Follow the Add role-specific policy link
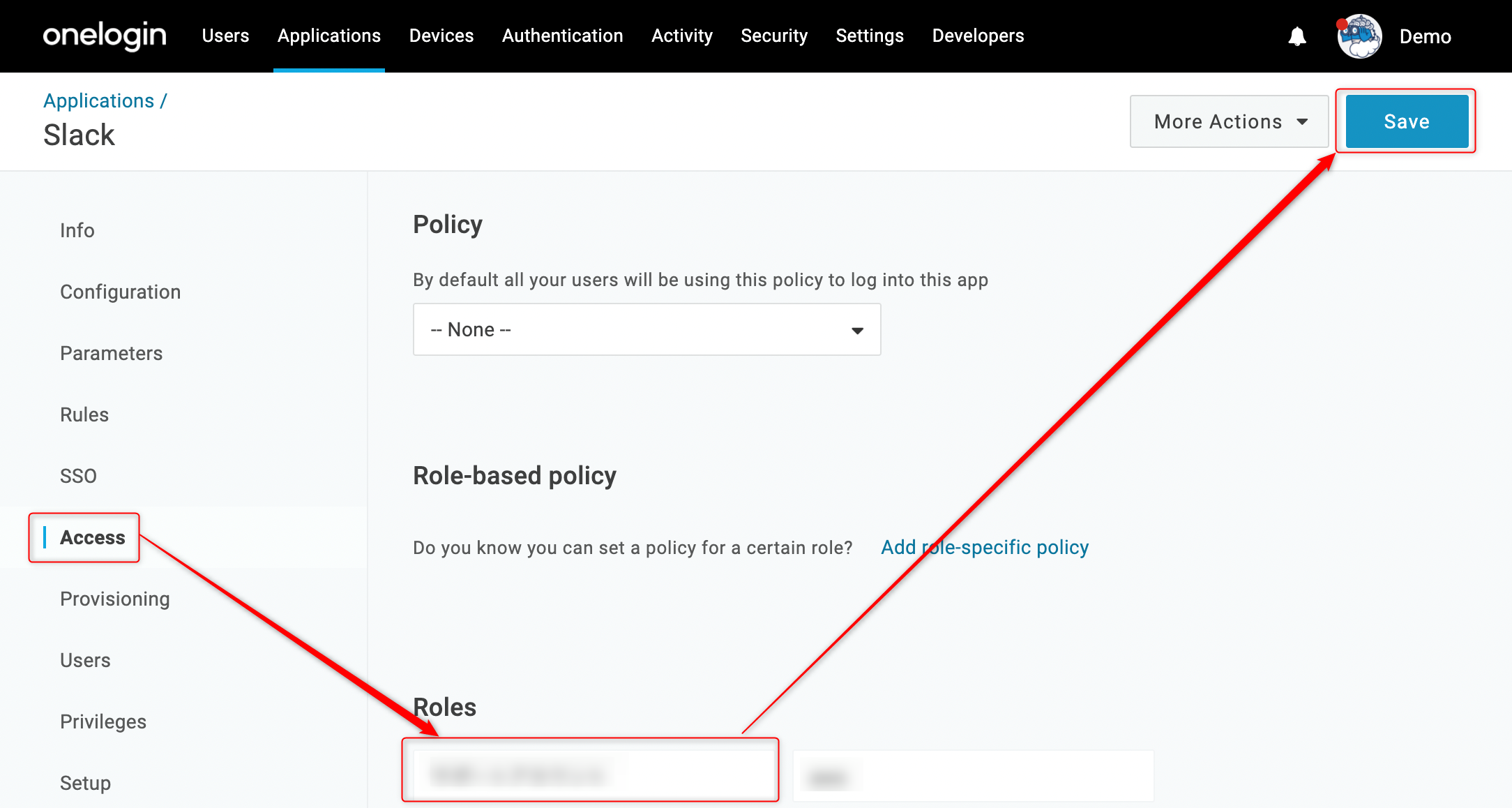Image resolution: width=1512 pixels, height=808 pixels. click(x=985, y=547)
